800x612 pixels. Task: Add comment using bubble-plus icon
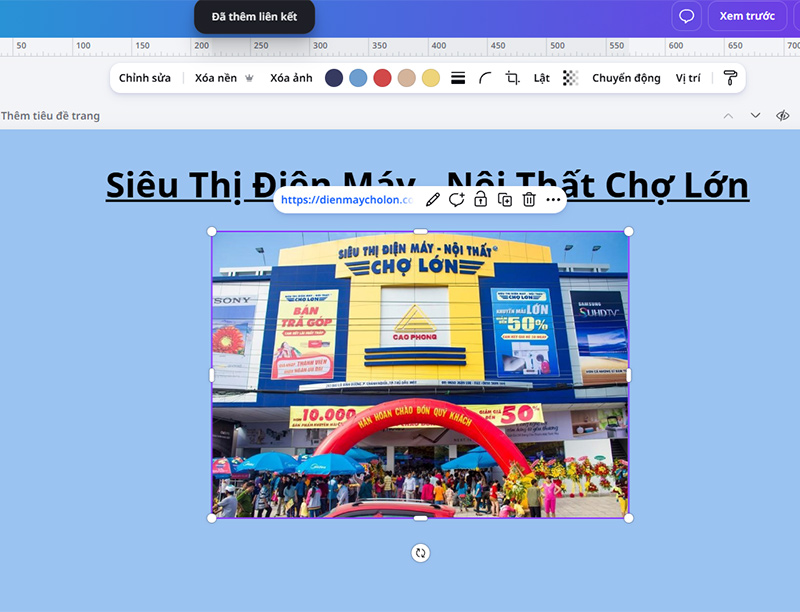pyautogui.click(x=457, y=200)
